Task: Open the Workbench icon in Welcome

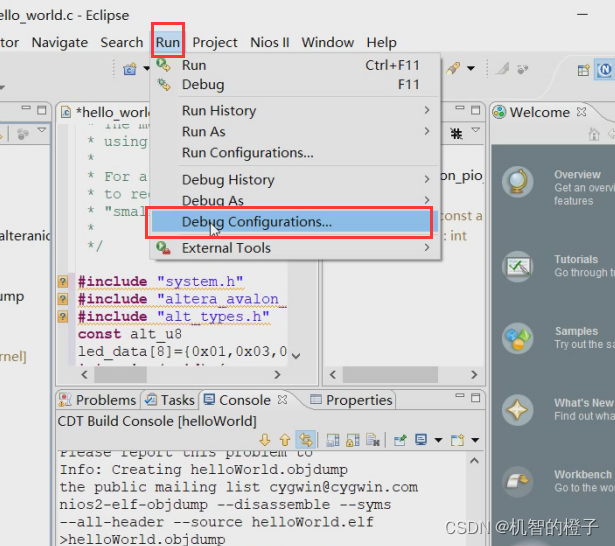Action: pos(518,481)
